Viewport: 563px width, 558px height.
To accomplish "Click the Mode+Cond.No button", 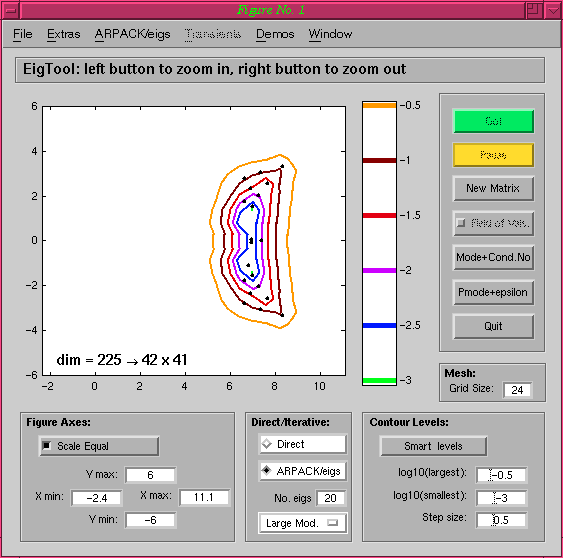I will [493, 257].
